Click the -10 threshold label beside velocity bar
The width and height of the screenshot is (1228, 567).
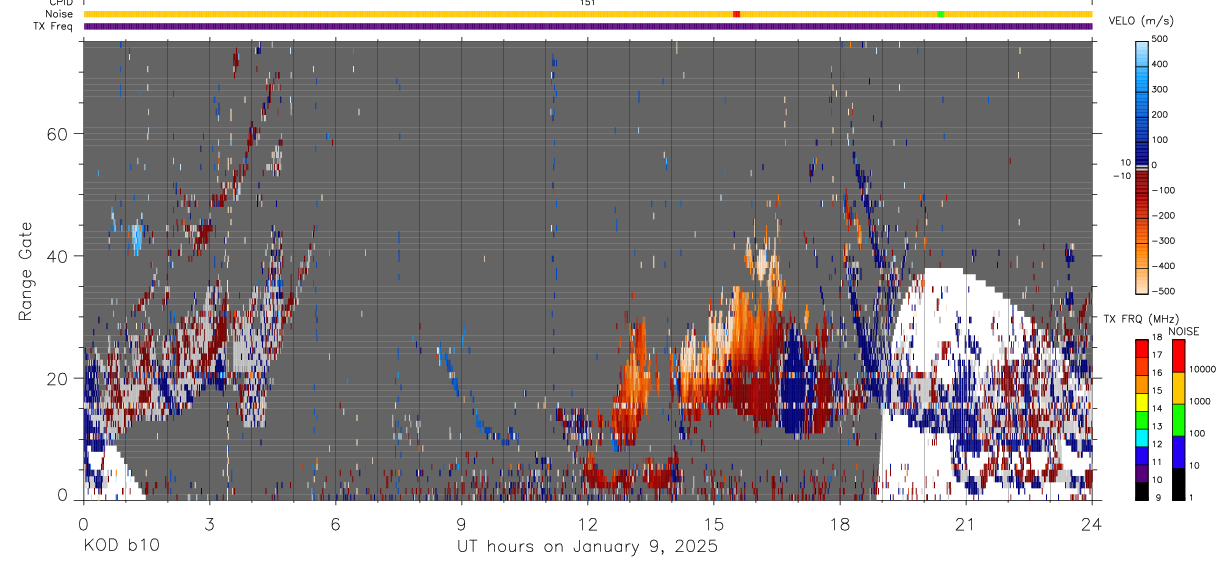(1122, 175)
